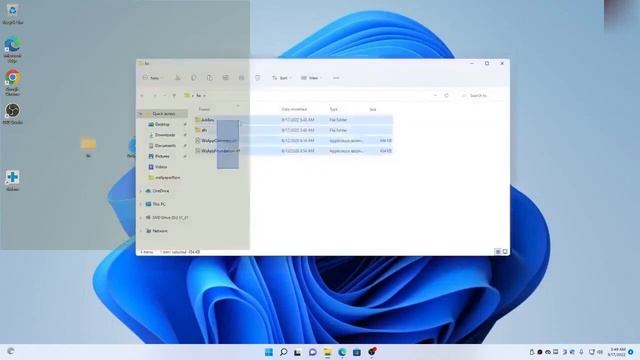Sort by the Size column header
The width and height of the screenshot is (640, 360).
coord(373,109)
